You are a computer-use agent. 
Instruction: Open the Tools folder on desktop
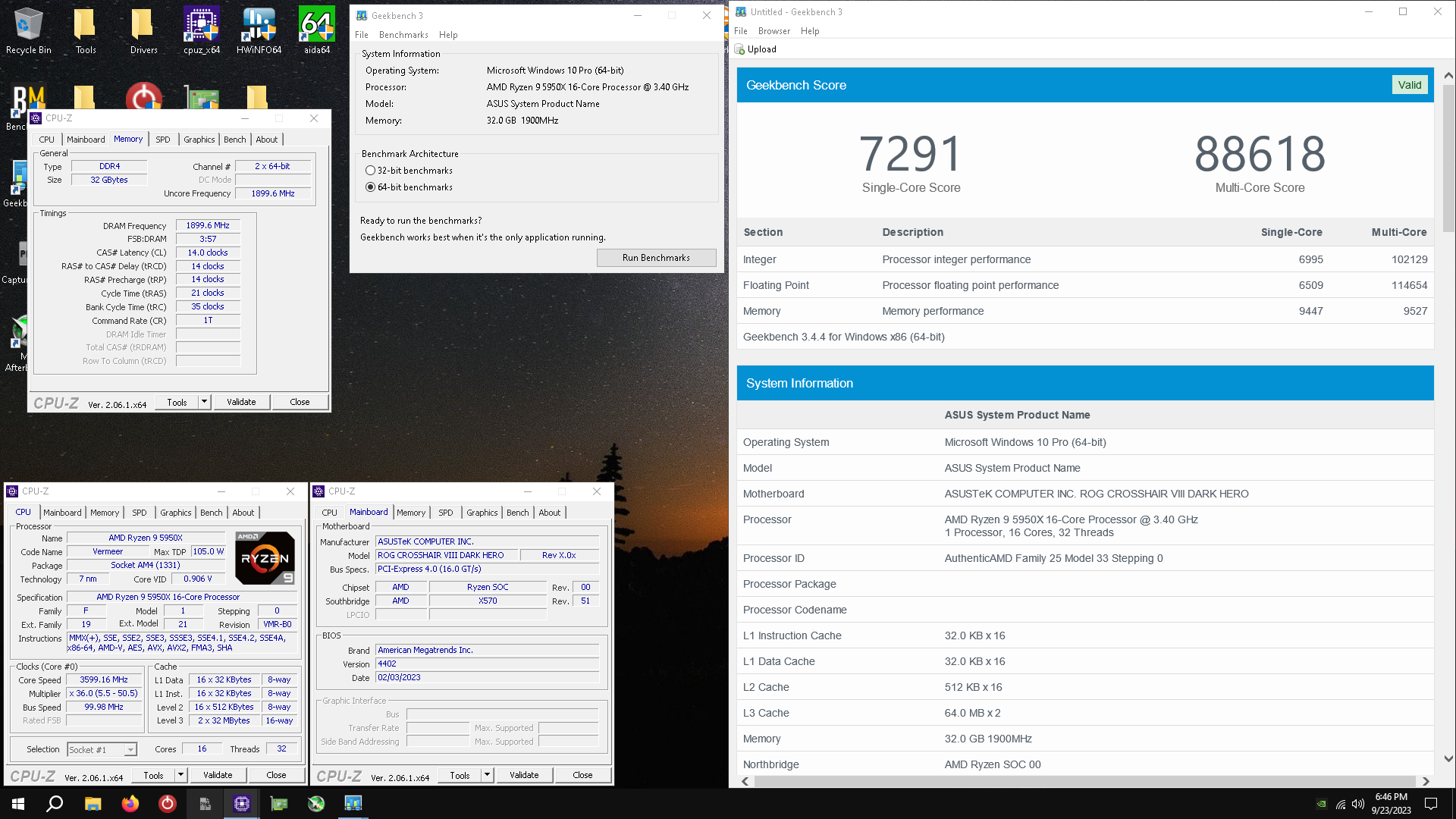[86, 31]
